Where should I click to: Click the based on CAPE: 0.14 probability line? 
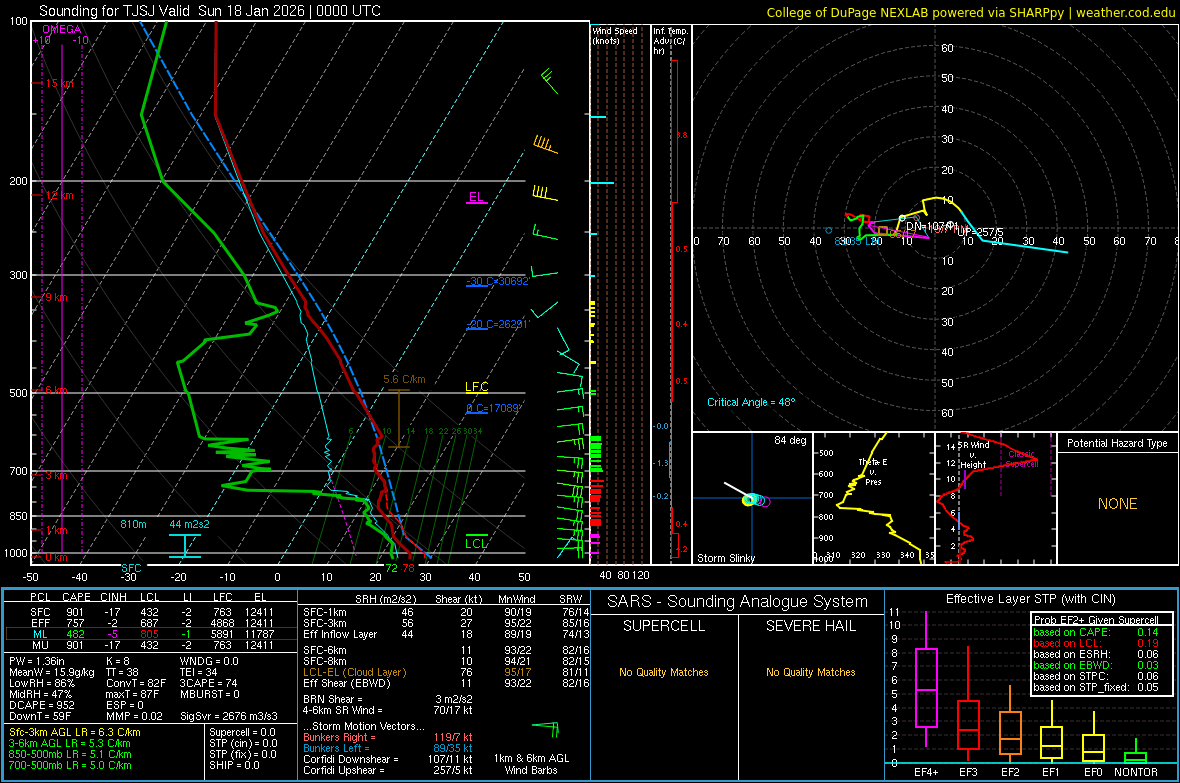1096,632
